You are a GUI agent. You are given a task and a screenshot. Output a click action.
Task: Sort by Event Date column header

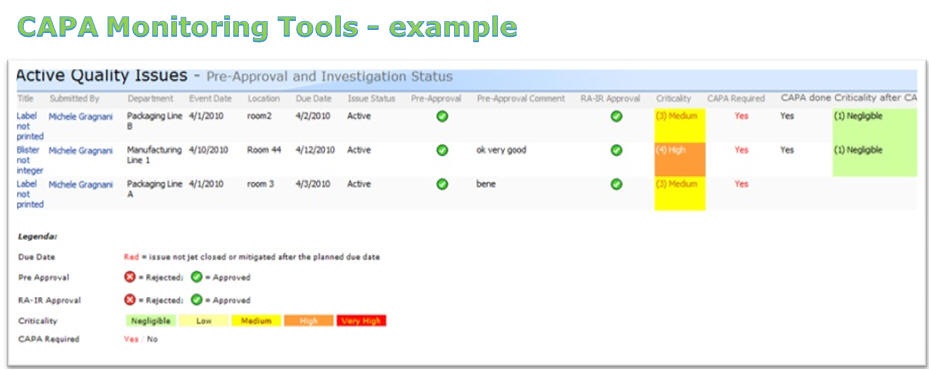(x=210, y=98)
